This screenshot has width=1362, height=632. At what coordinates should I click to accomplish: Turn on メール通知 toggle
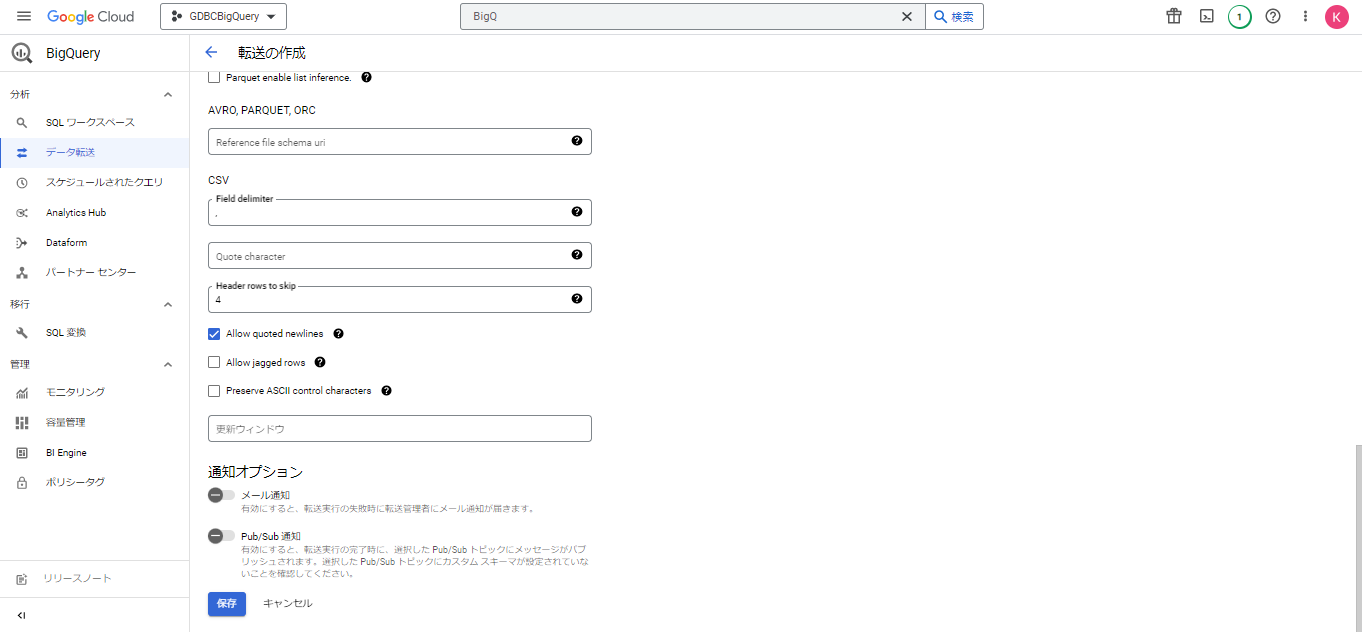pyautogui.click(x=221, y=495)
